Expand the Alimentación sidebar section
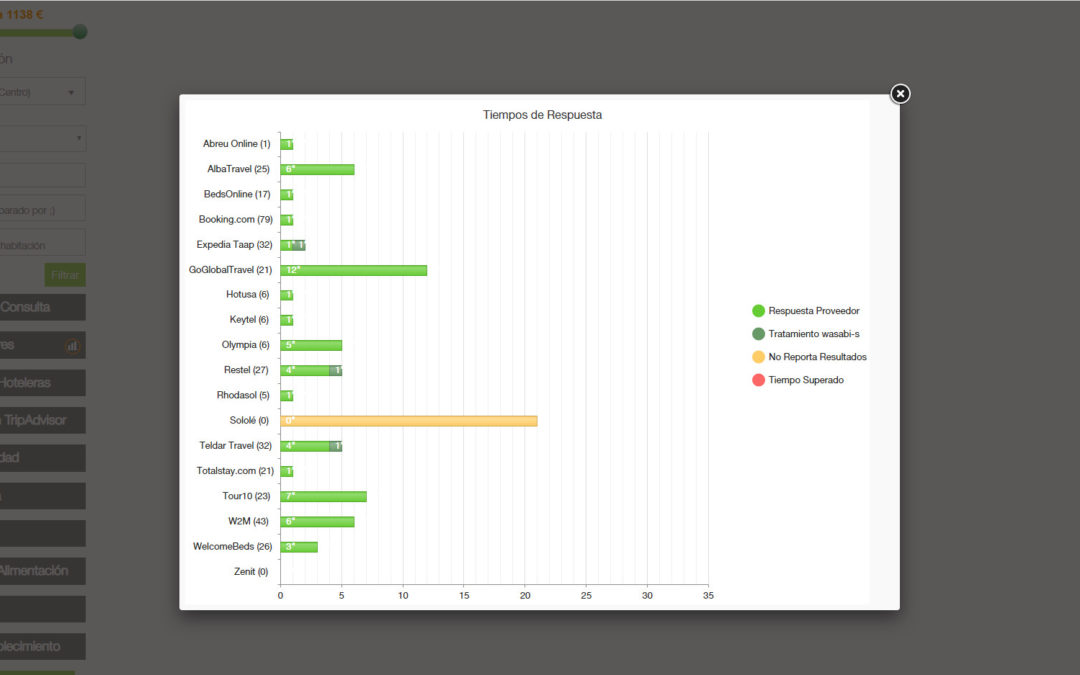The width and height of the screenshot is (1080, 675). pyautogui.click(x=40, y=571)
